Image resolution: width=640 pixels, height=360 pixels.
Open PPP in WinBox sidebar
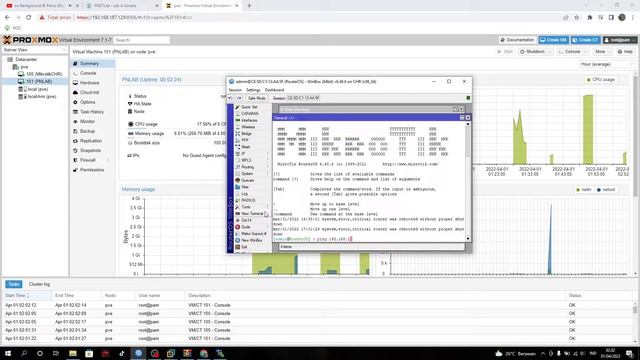tap(242, 140)
